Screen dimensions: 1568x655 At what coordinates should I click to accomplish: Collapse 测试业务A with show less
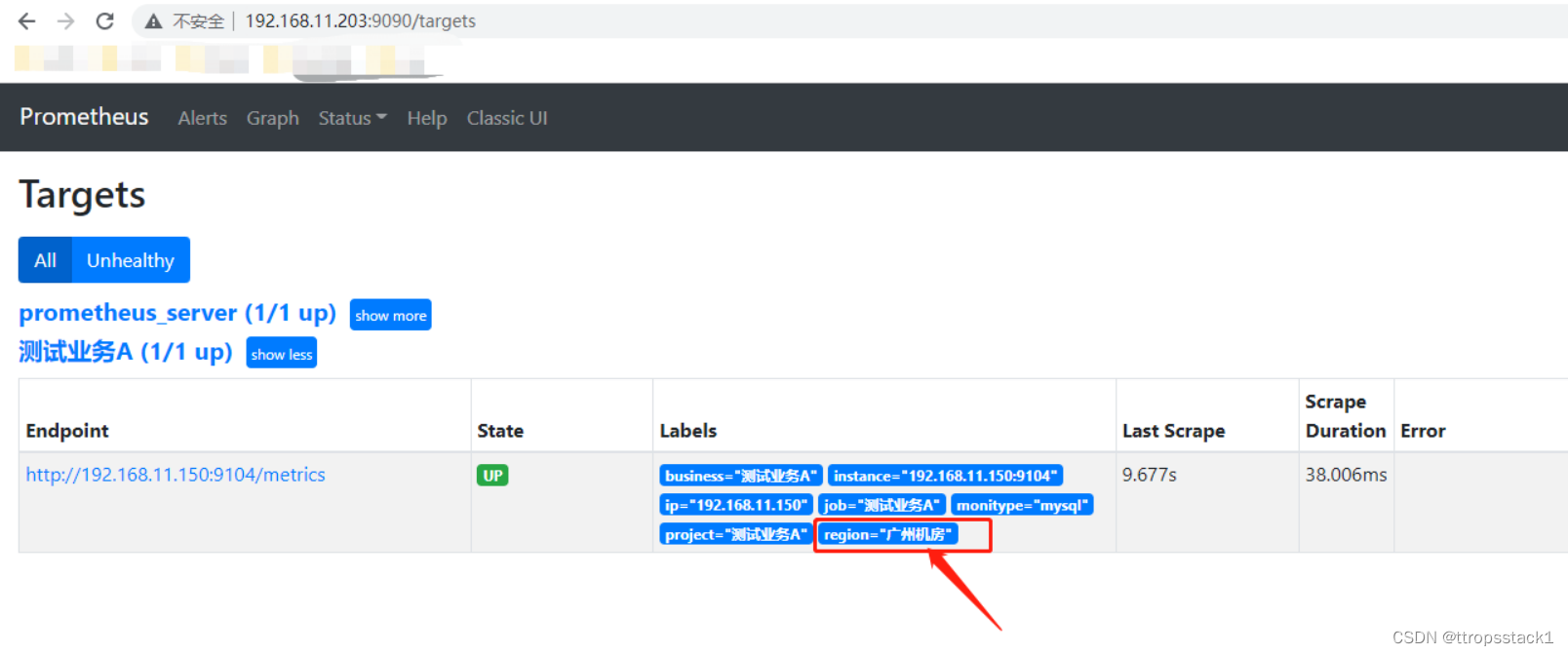[x=281, y=354]
